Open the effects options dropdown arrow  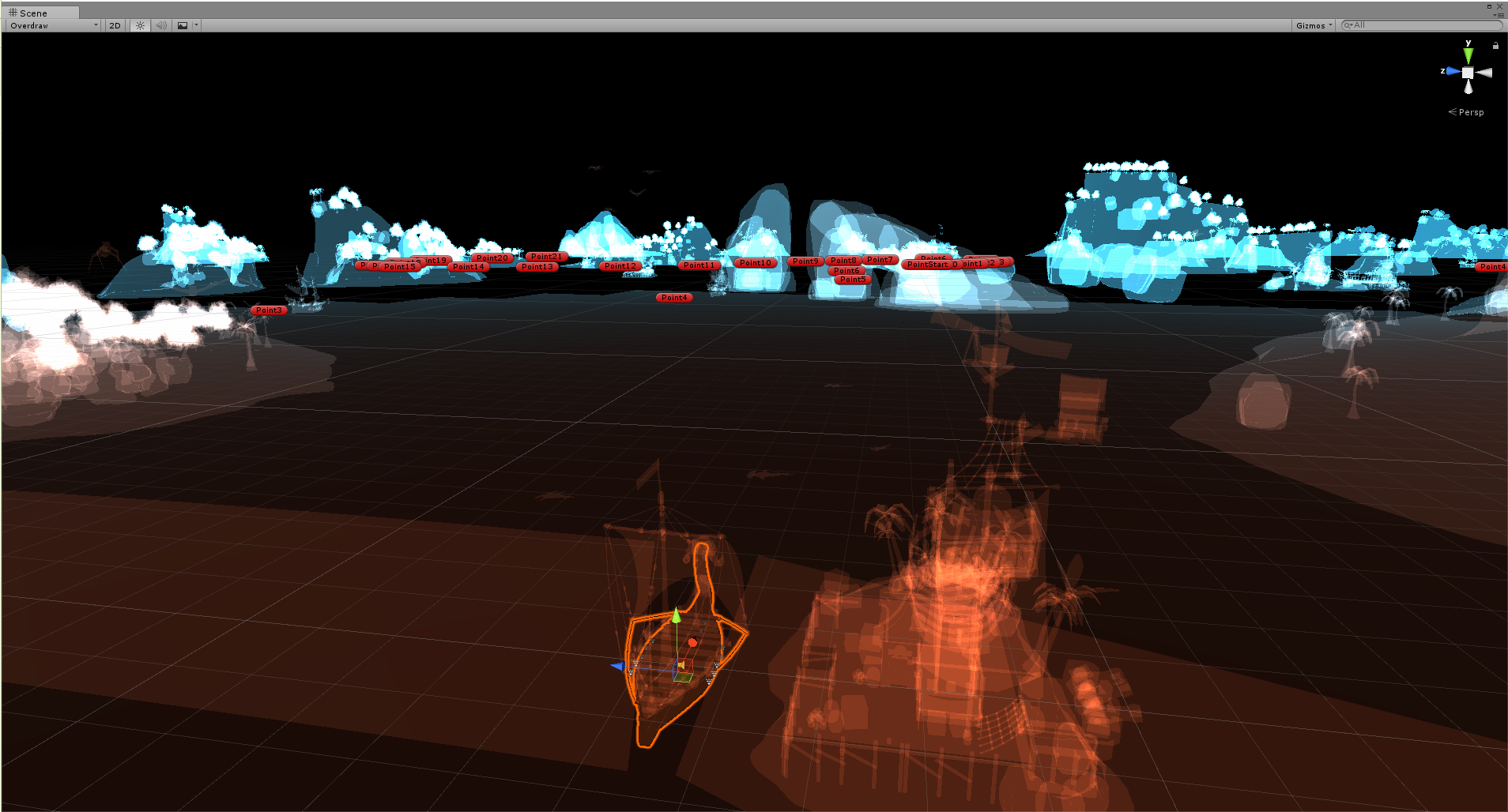coord(197,25)
